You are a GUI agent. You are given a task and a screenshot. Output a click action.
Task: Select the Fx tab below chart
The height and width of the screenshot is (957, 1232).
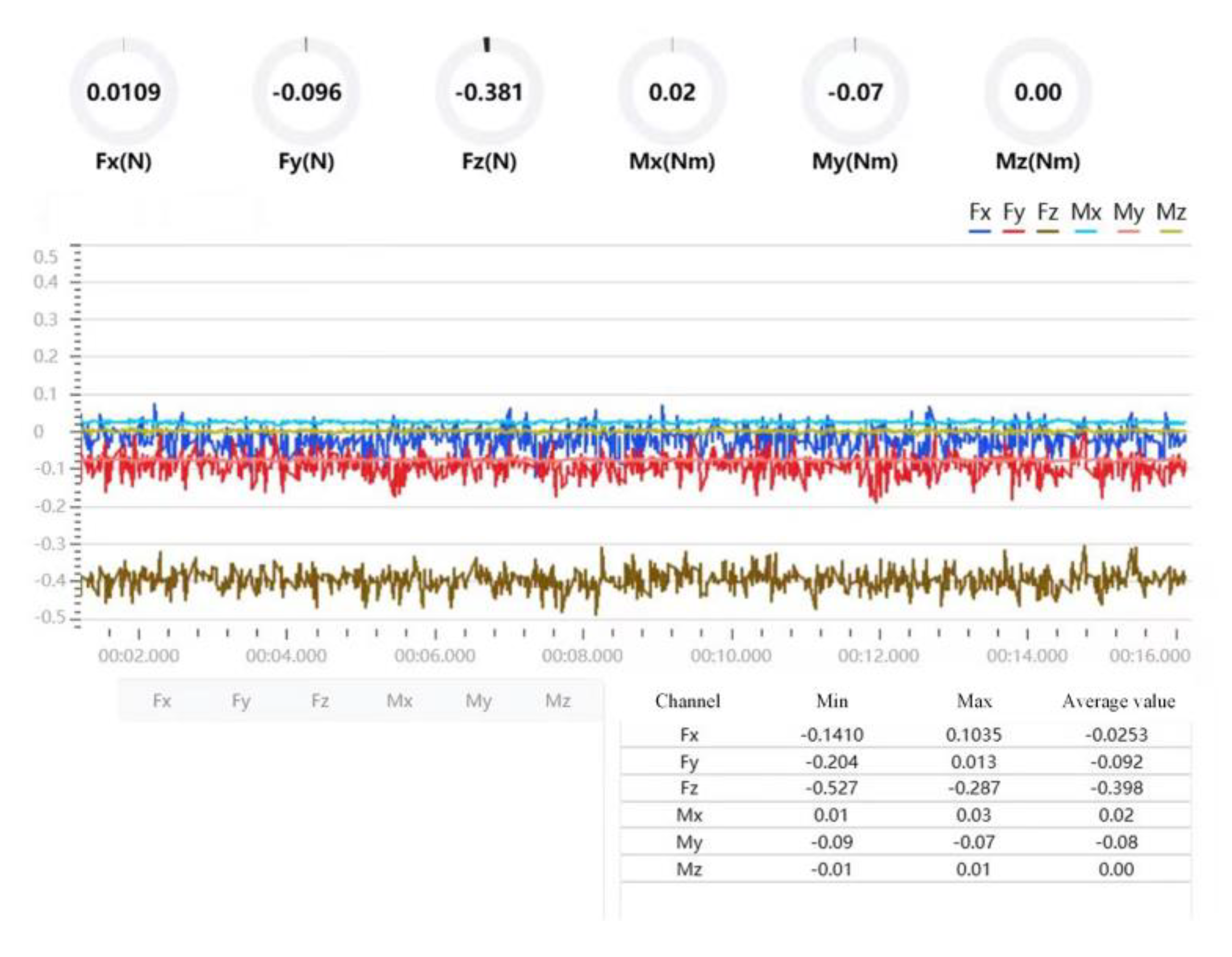pos(162,701)
